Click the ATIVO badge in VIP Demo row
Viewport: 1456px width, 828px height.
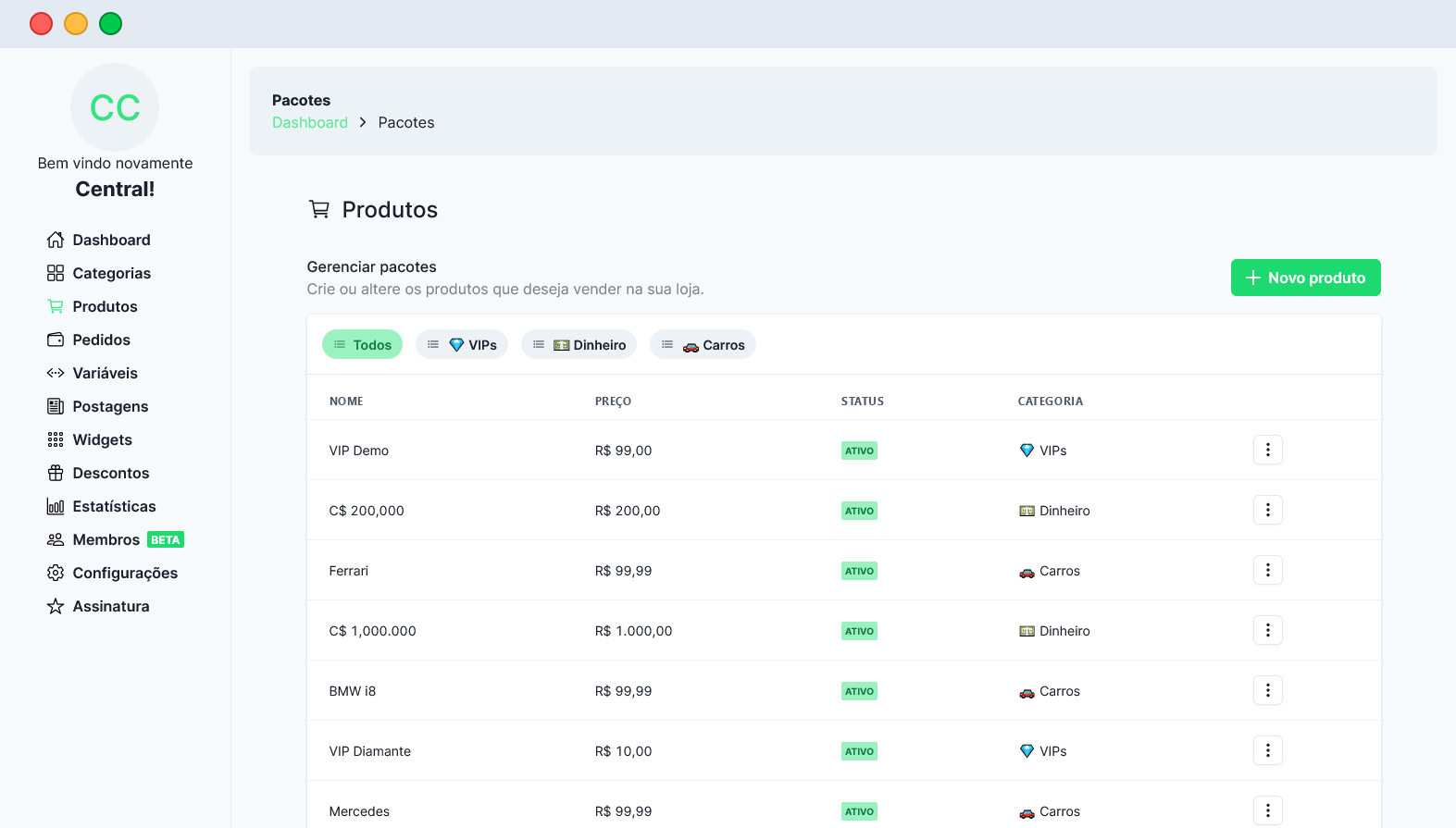tap(859, 451)
